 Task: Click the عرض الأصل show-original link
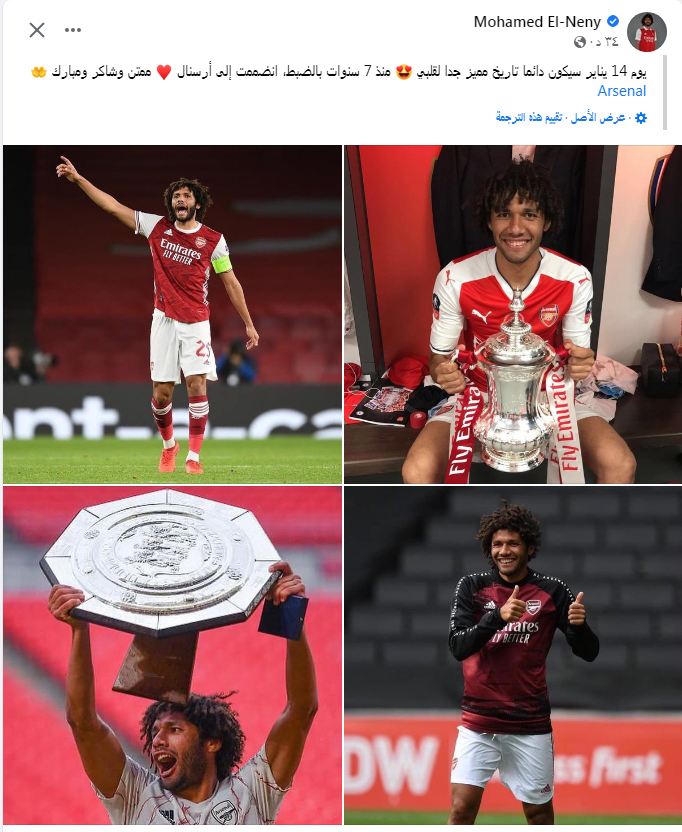coord(598,118)
